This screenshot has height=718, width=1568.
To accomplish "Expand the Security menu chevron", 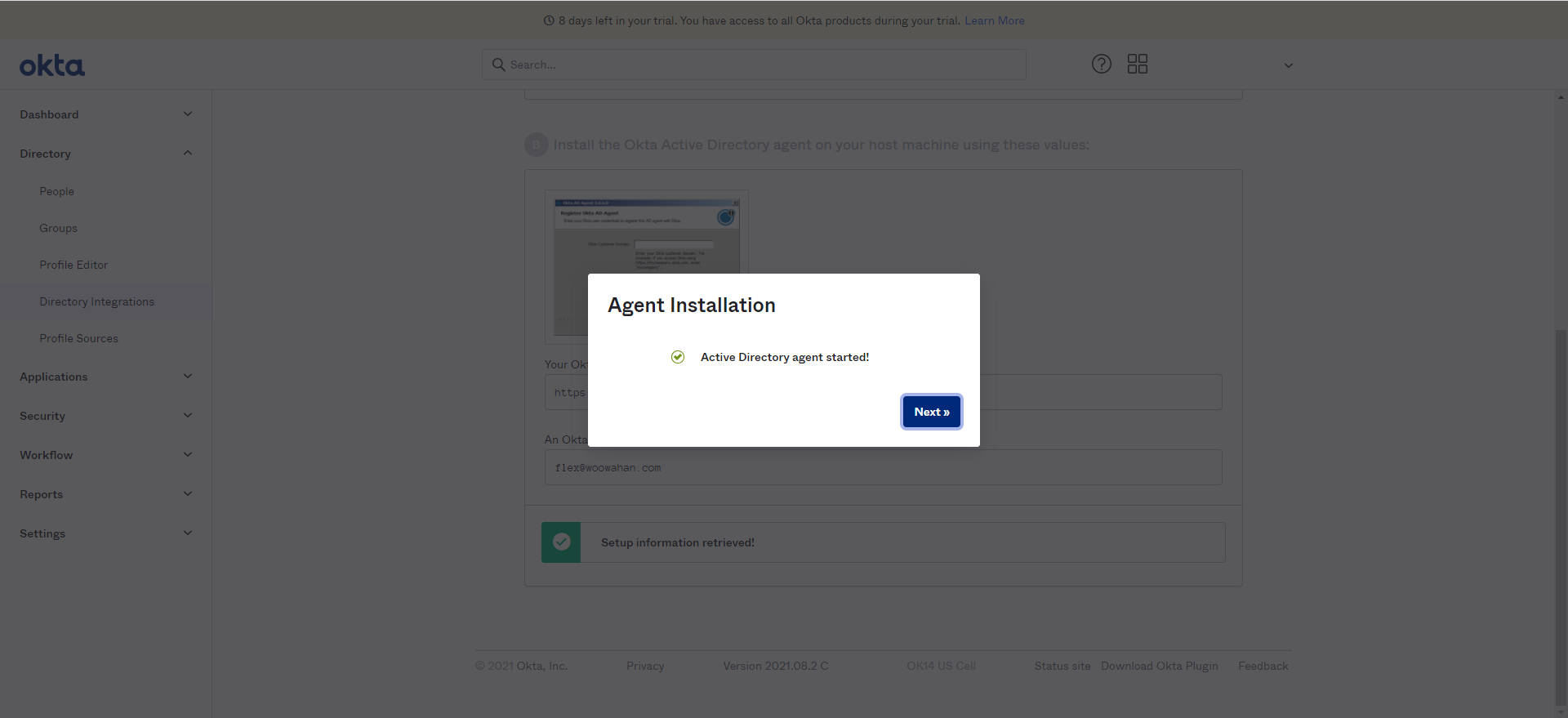I will click(x=188, y=416).
